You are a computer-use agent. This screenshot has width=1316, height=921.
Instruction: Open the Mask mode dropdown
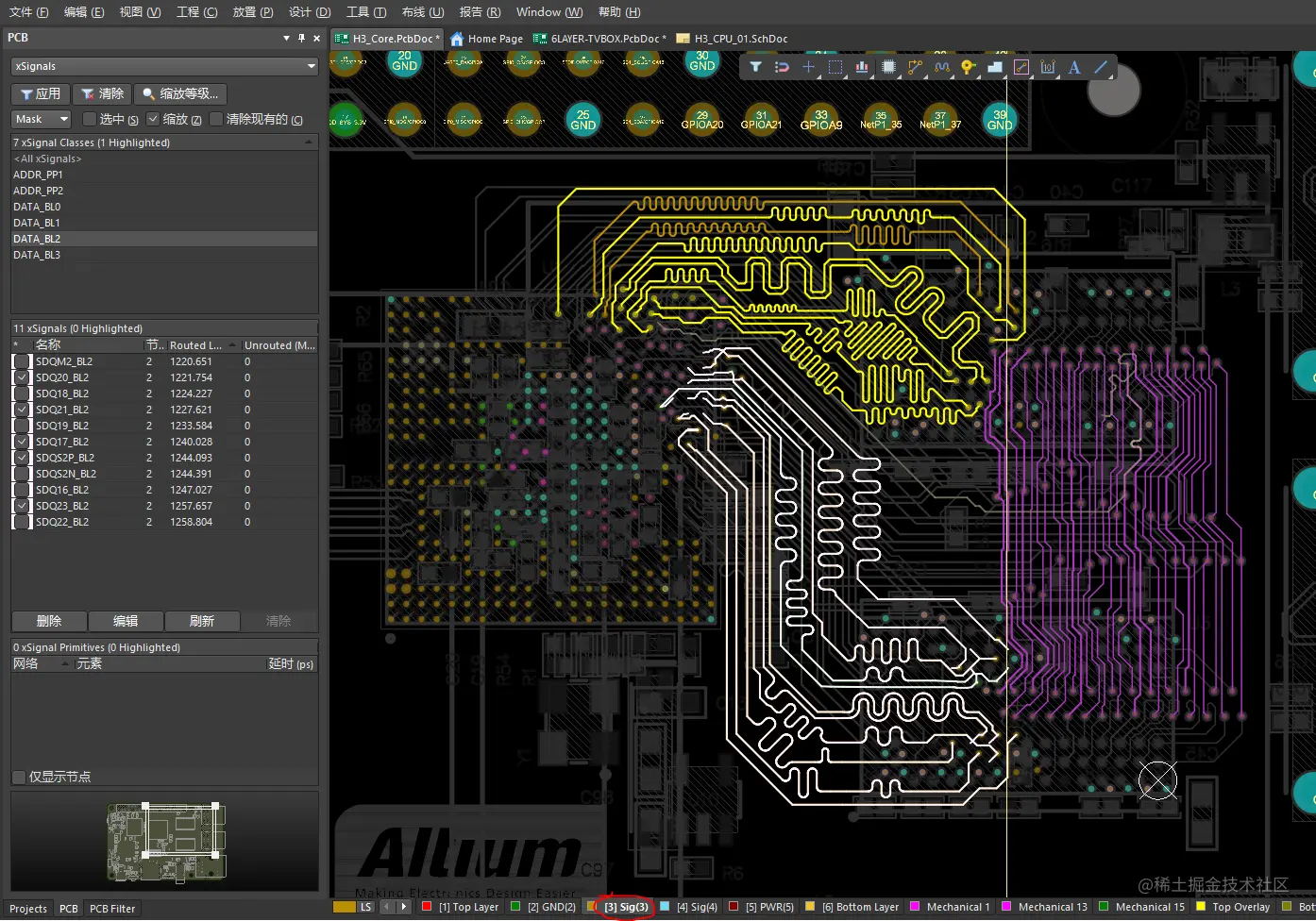coord(63,119)
